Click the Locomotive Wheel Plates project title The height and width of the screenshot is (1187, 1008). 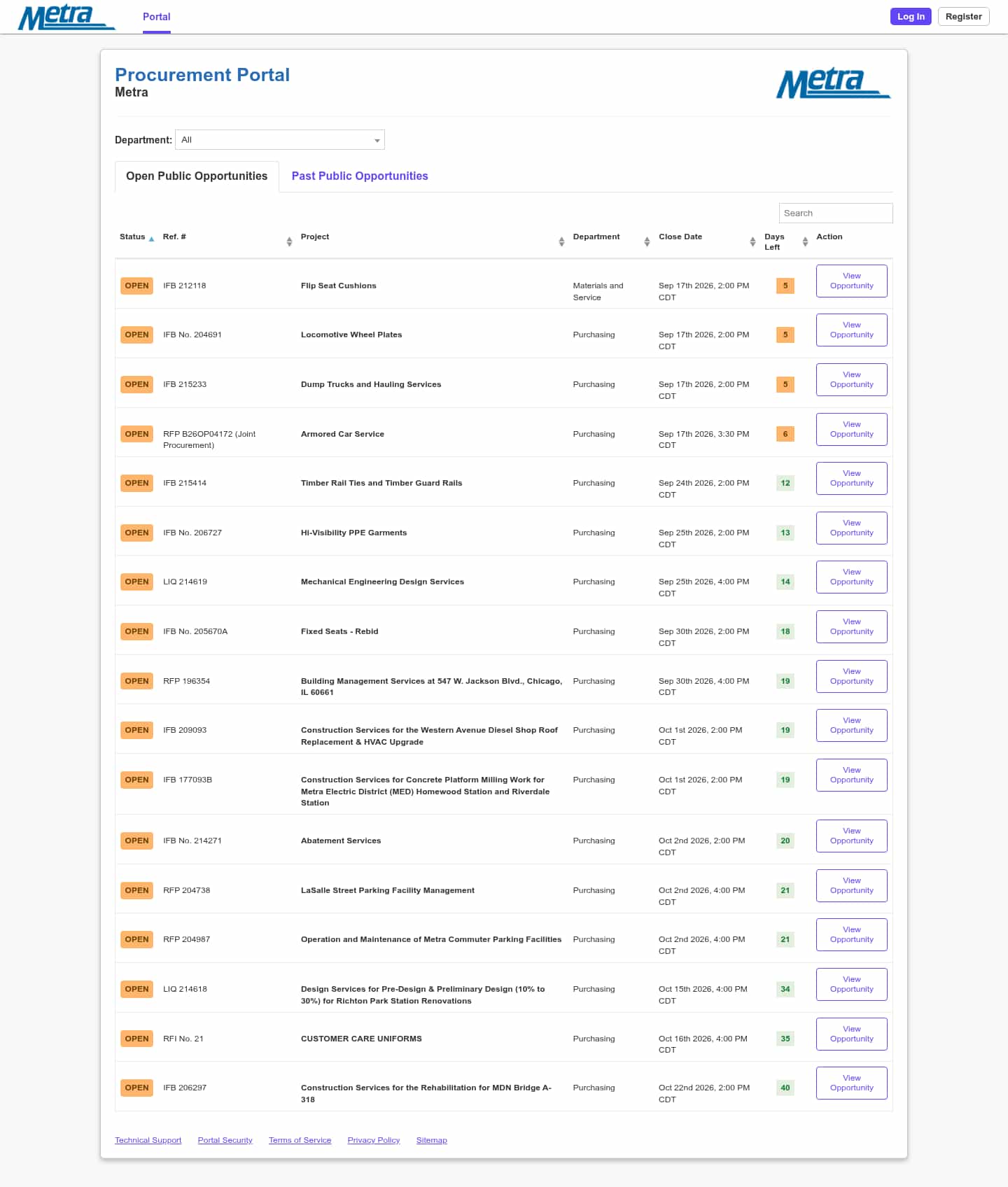click(351, 335)
